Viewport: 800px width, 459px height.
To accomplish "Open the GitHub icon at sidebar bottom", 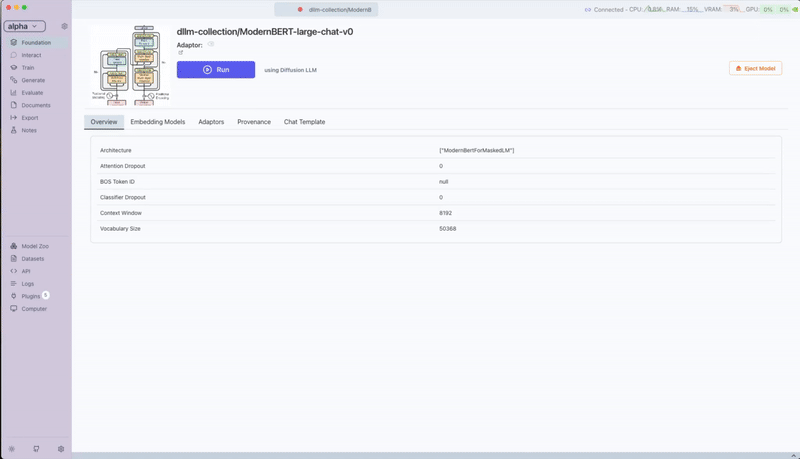I will [x=37, y=449].
